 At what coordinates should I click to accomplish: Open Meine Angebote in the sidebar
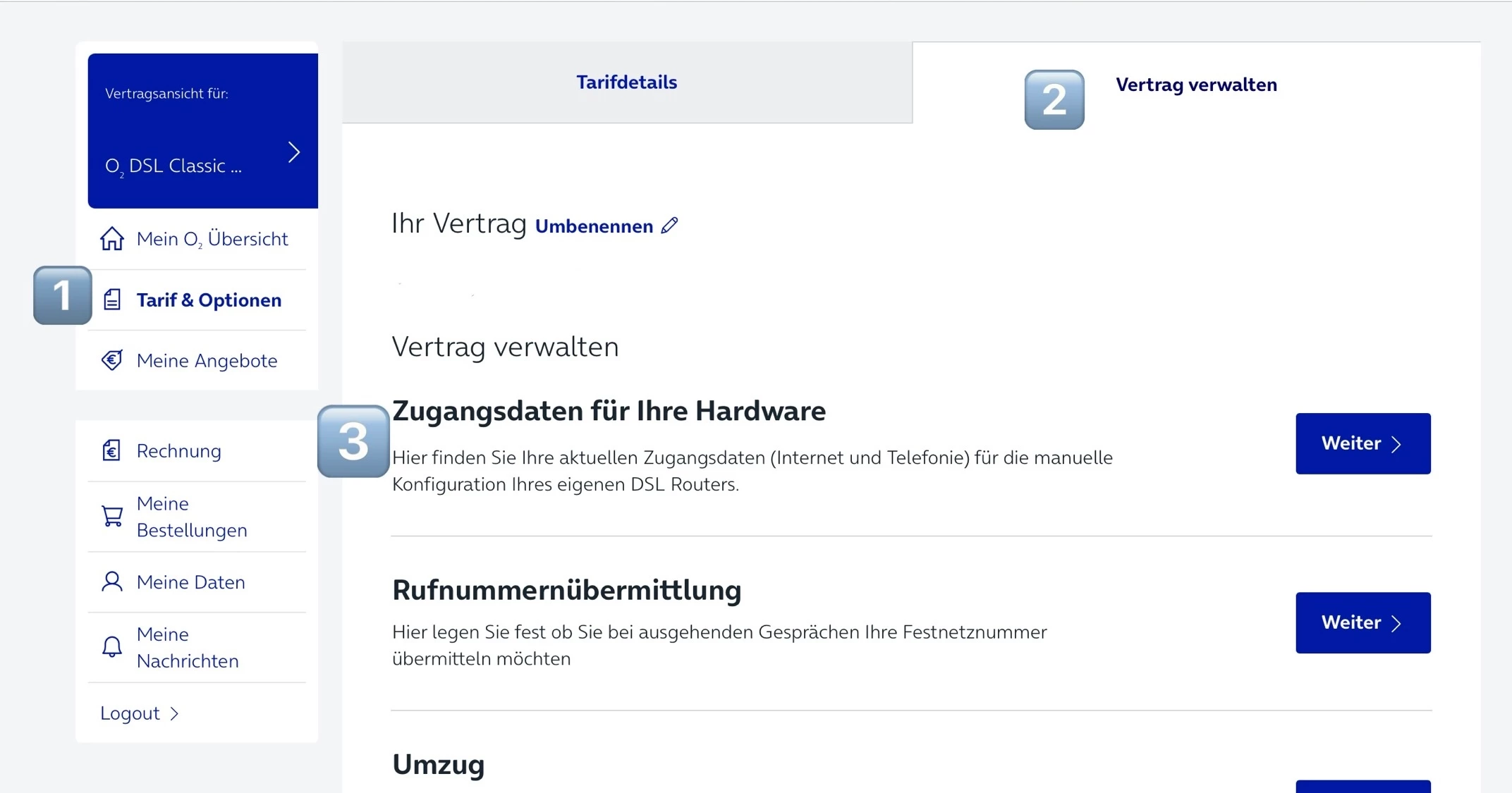pos(207,361)
